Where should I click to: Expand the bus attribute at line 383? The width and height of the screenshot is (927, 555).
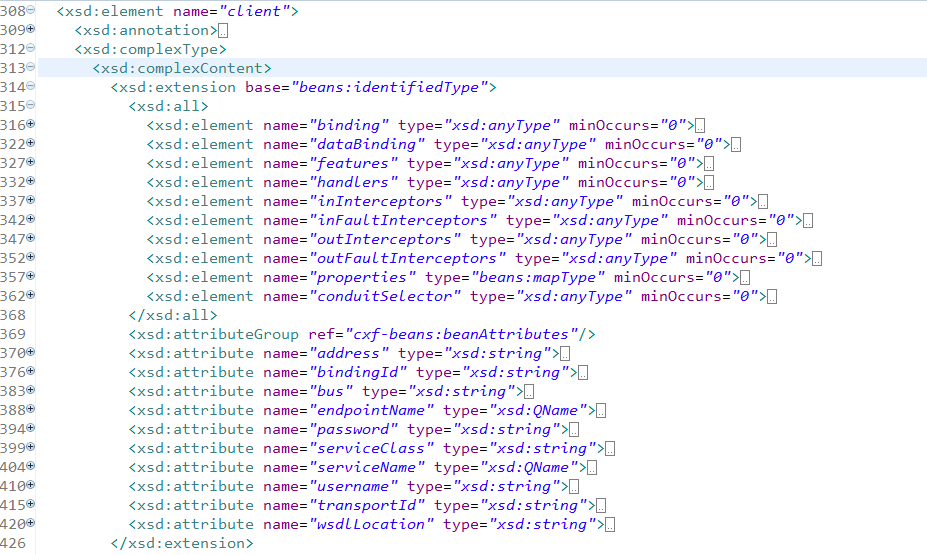click(30, 390)
